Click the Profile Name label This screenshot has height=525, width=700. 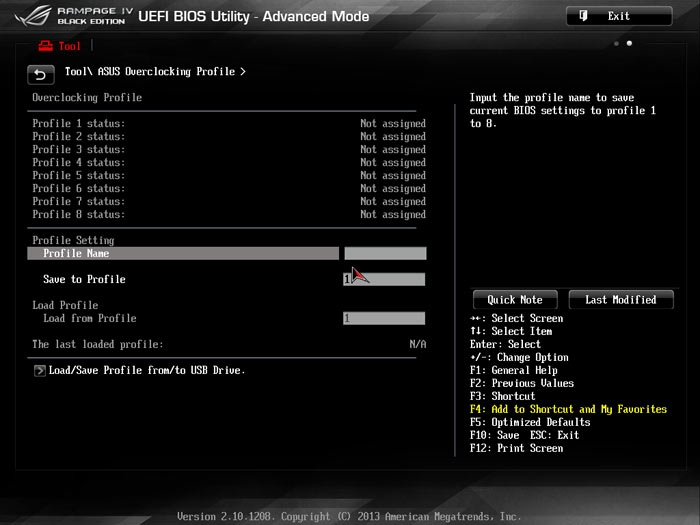pyautogui.click(x=76, y=254)
